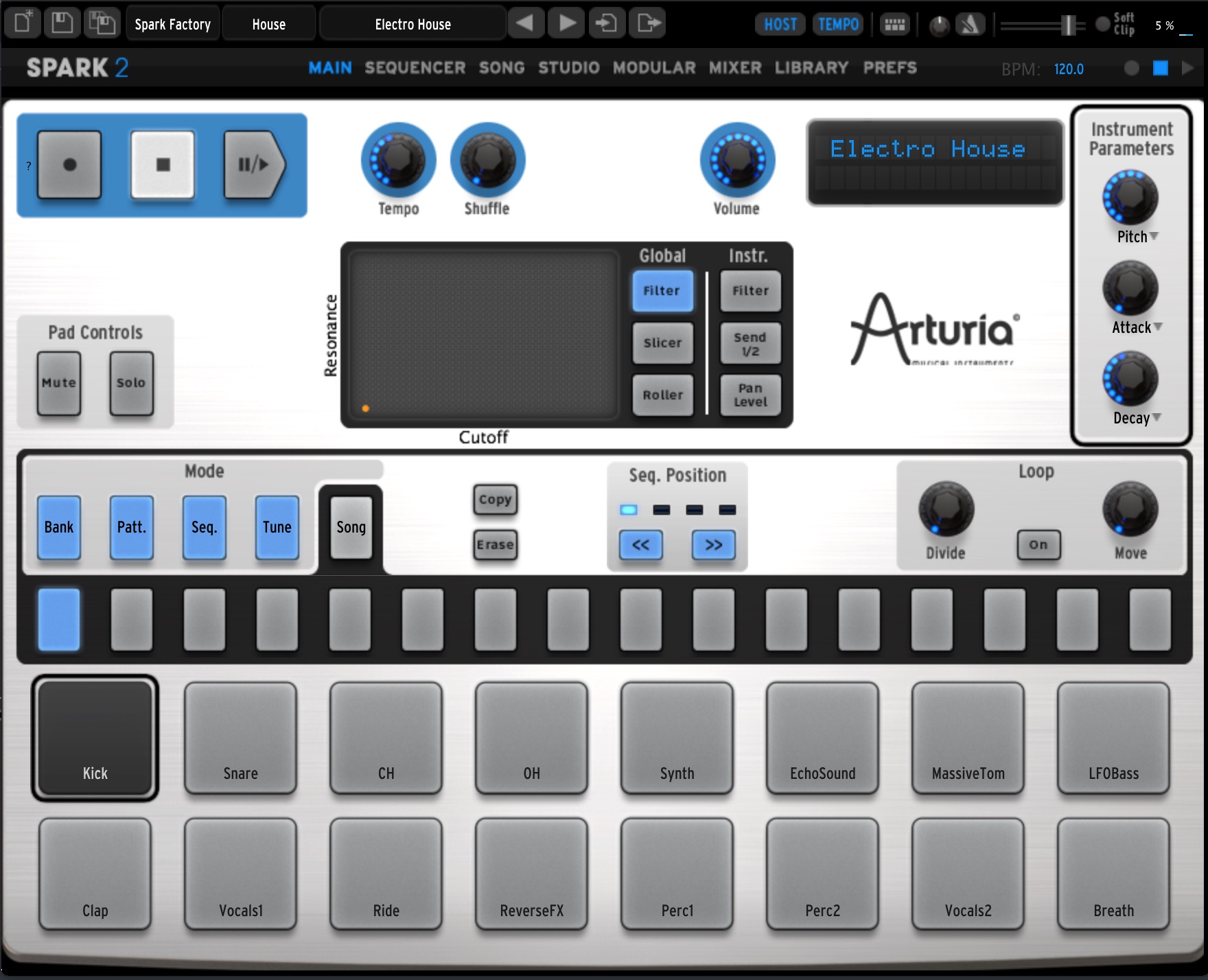Toggle the TEMPO sync button
The image size is (1208, 980).
(838, 25)
